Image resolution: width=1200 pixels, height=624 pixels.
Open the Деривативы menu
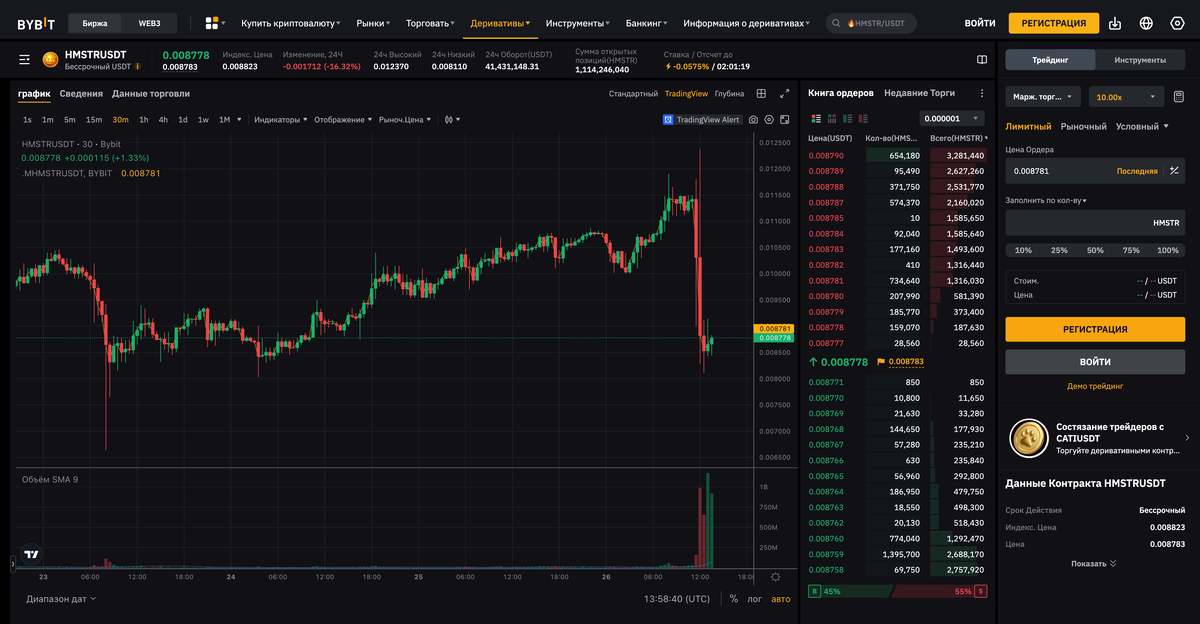500,22
